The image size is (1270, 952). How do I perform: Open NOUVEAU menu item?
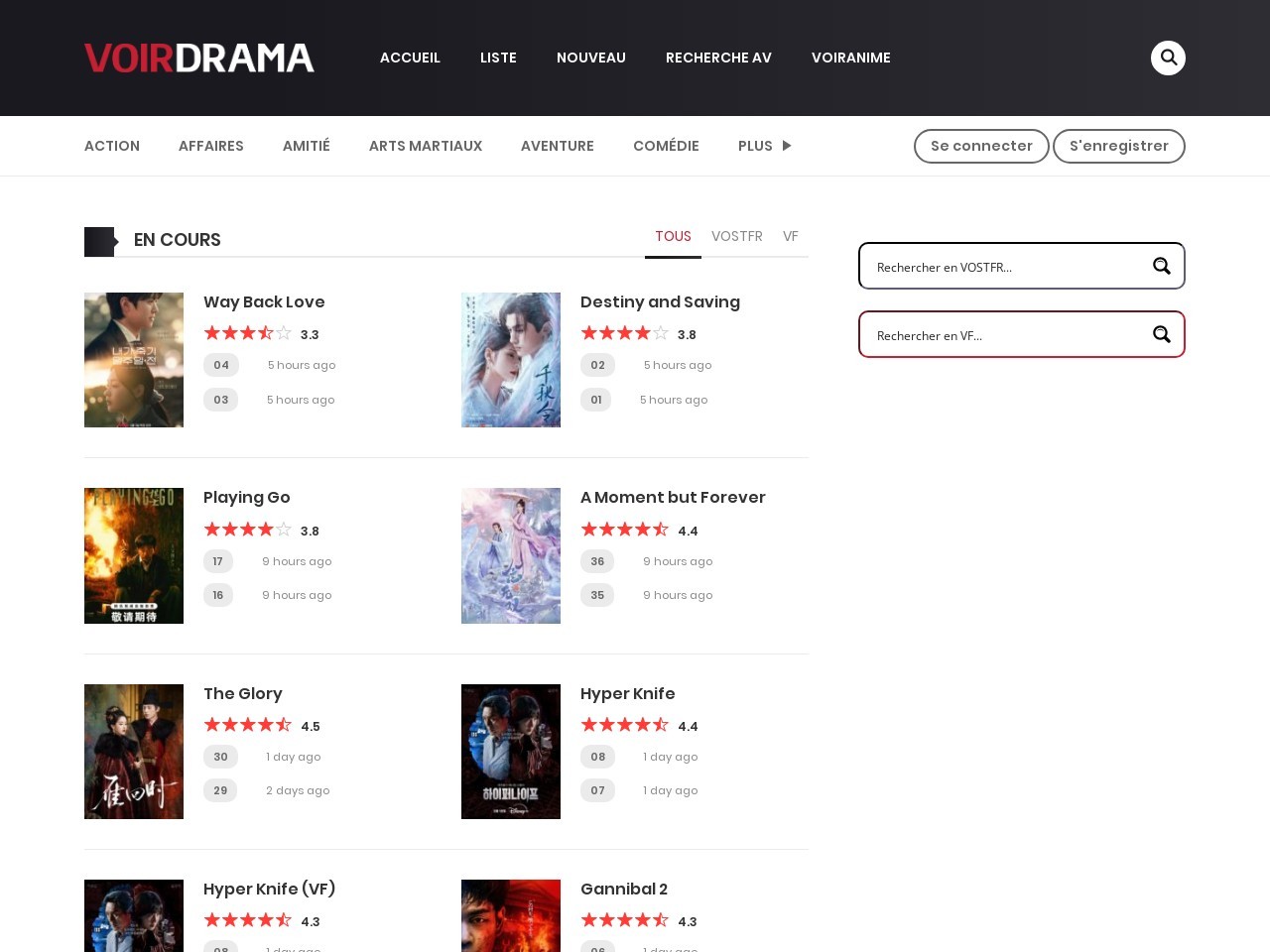591,58
